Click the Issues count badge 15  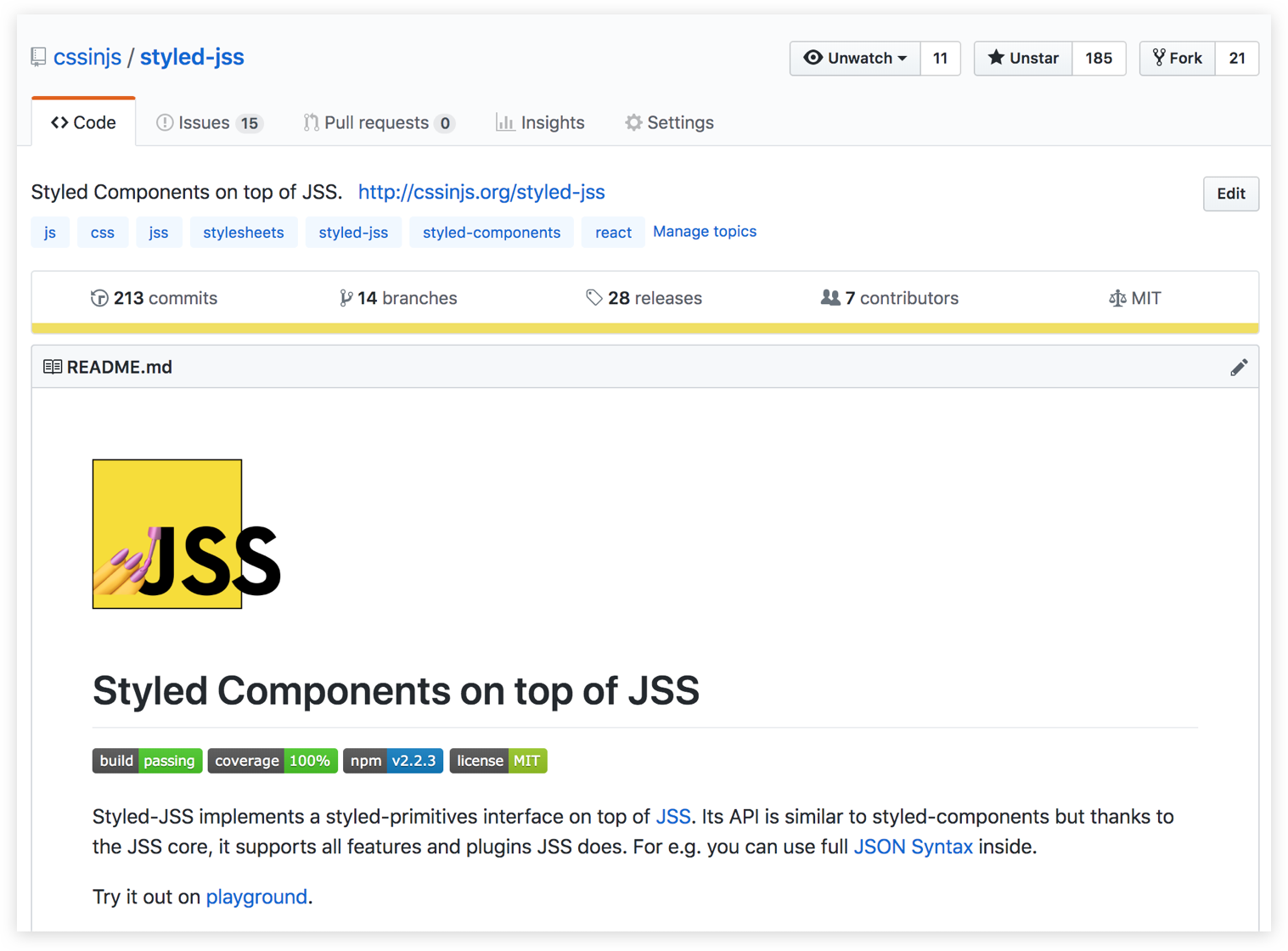(x=249, y=123)
